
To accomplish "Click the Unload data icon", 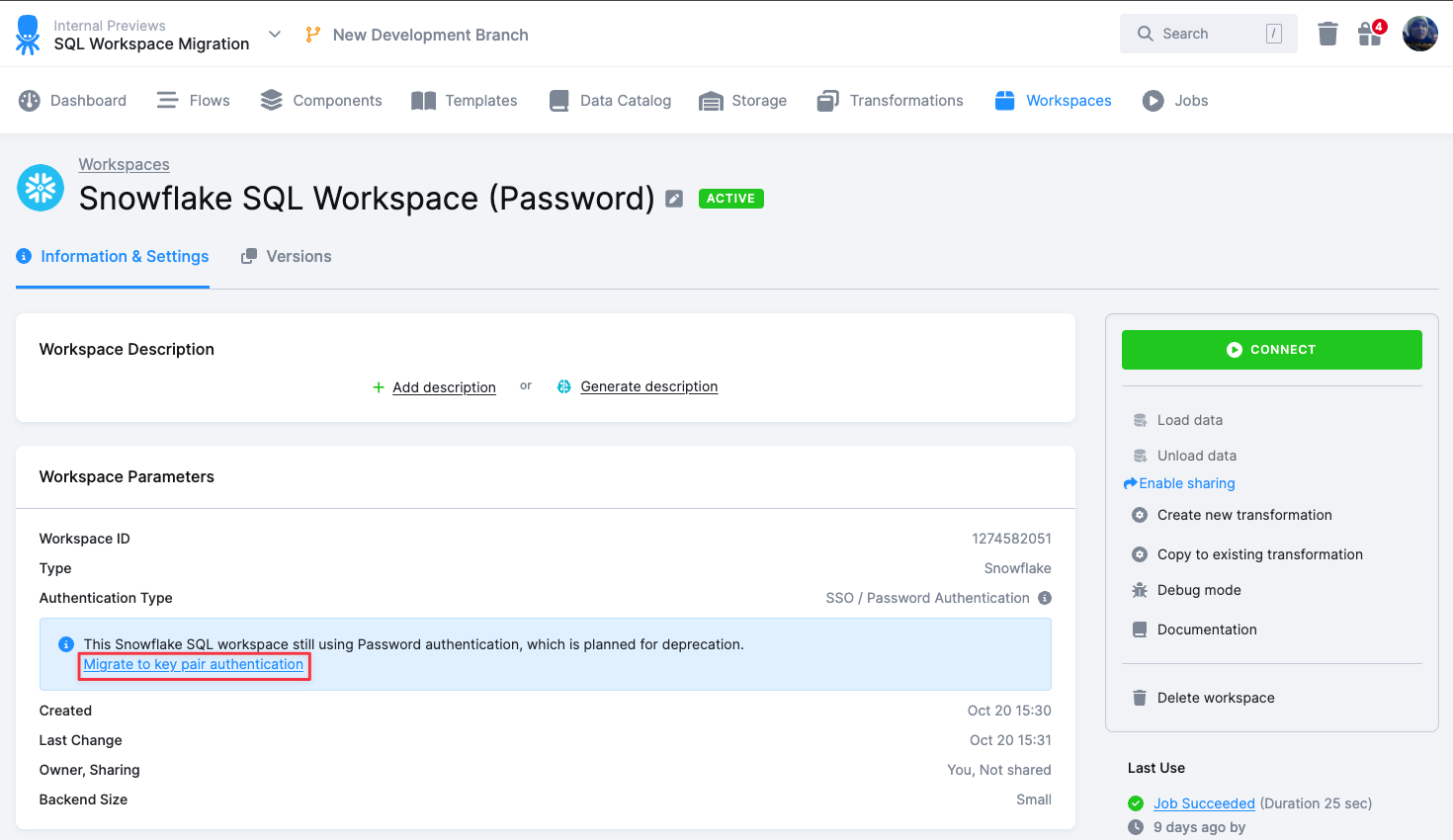I will click(1140, 456).
